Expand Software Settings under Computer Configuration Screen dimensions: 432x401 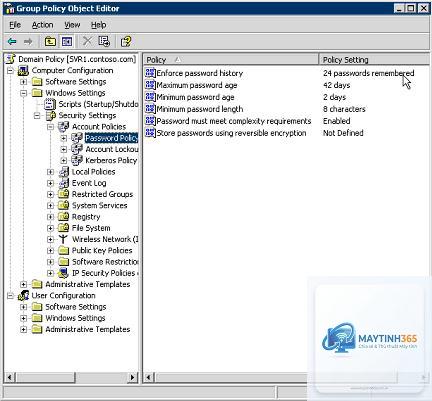tap(23, 82)
